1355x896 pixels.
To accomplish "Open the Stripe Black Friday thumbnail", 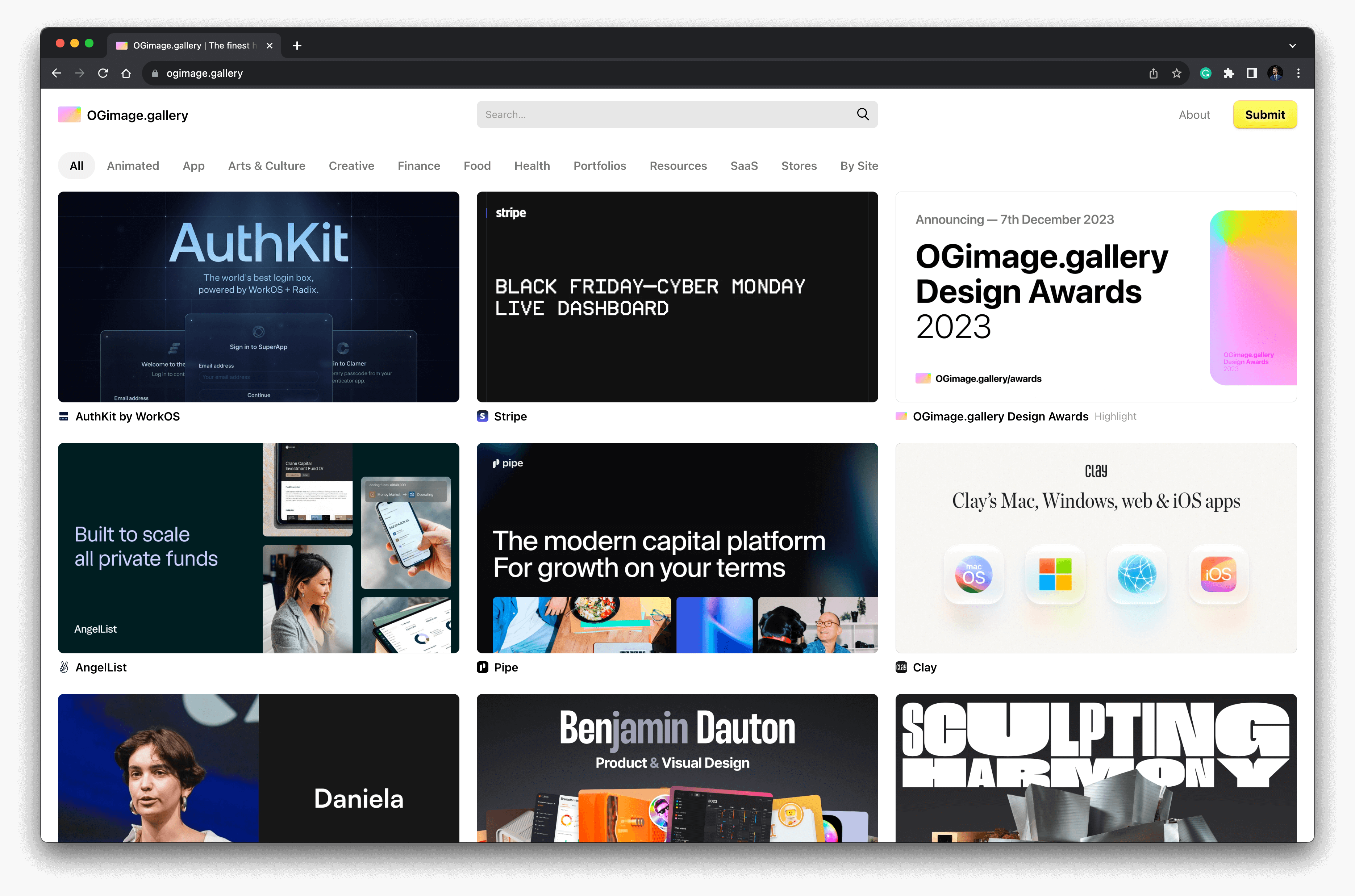I will tap(677, 297).
